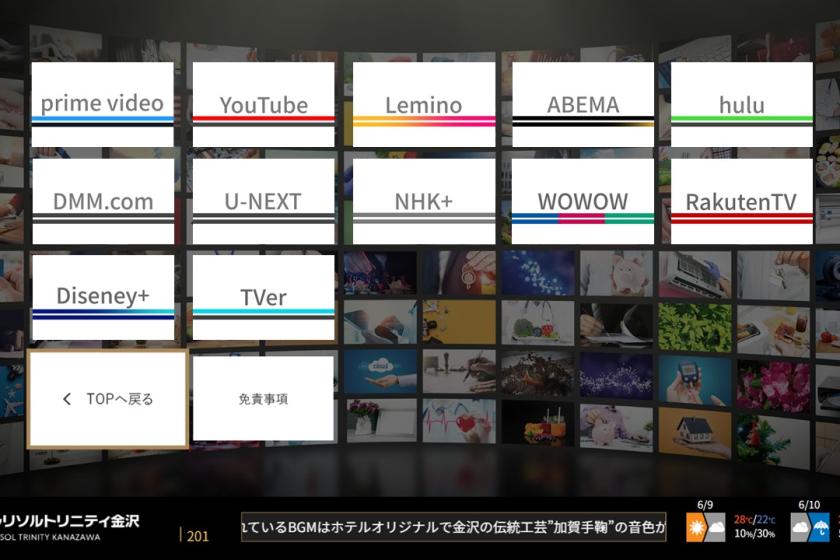Launch the YouTube app tile
The width and height of the screenshot is (840, 560).
(x=264, y=104)
